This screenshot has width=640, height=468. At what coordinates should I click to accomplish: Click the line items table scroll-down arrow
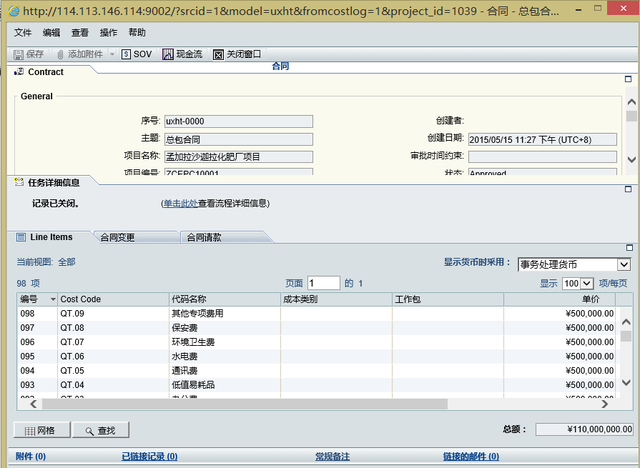(x=626, y=383)
